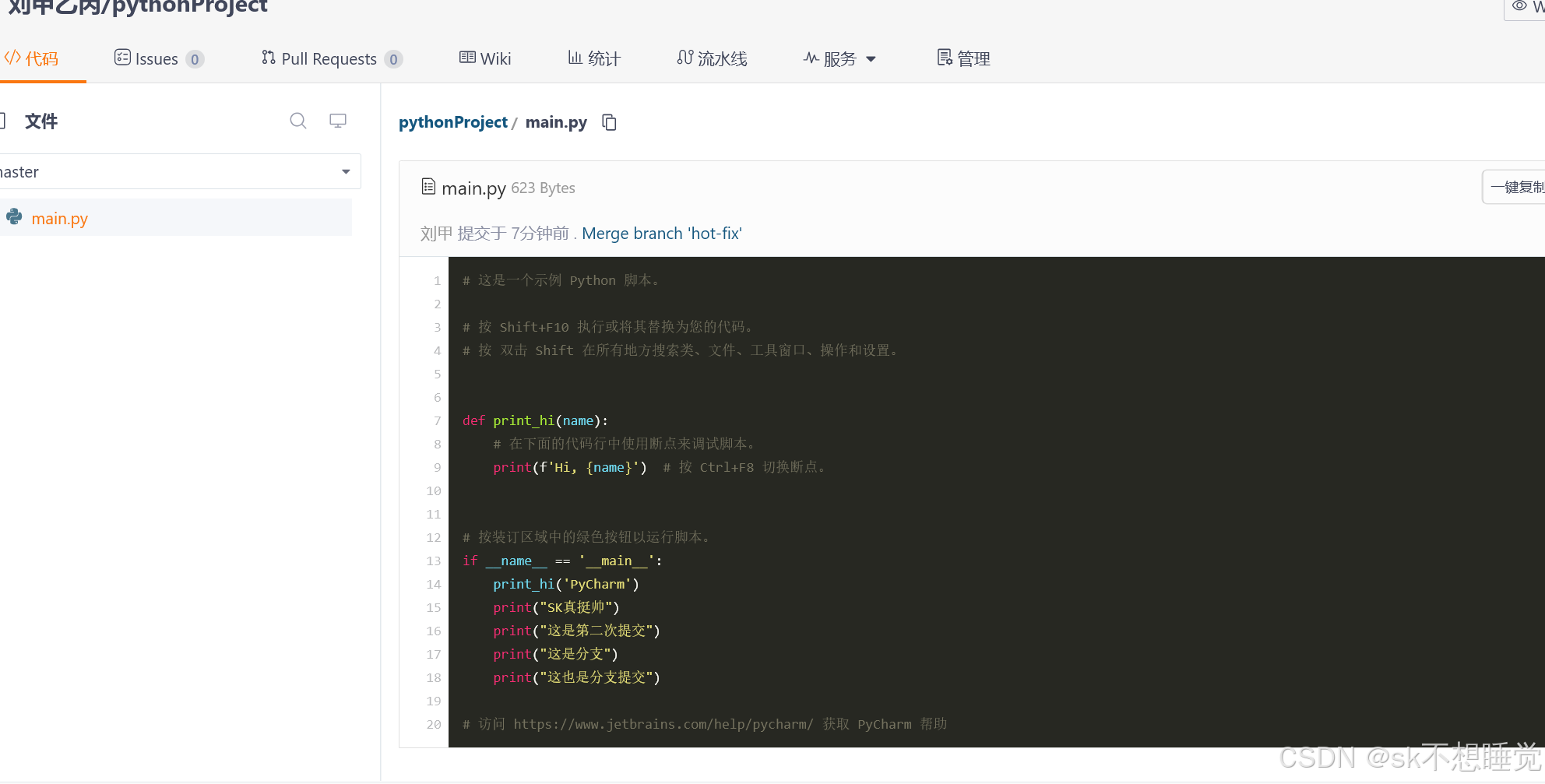Click the 'def print_hi(name):' code line
The height and width of the screenshot is (784, 1545).
click(x=535, y=420)
